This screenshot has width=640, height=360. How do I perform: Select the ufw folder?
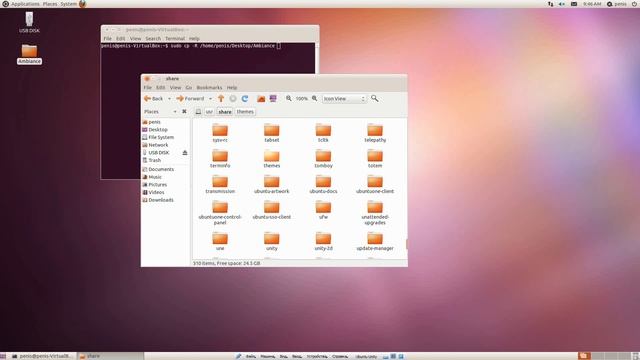point(323,210)
